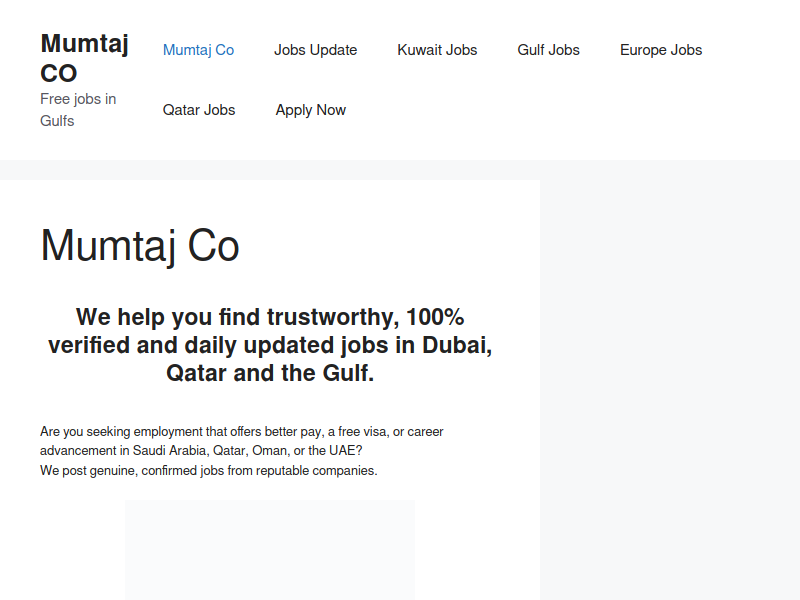Visit the Qatar Jobs menu entry
This screenshot has height=600, width=800.
pos(199,110)
